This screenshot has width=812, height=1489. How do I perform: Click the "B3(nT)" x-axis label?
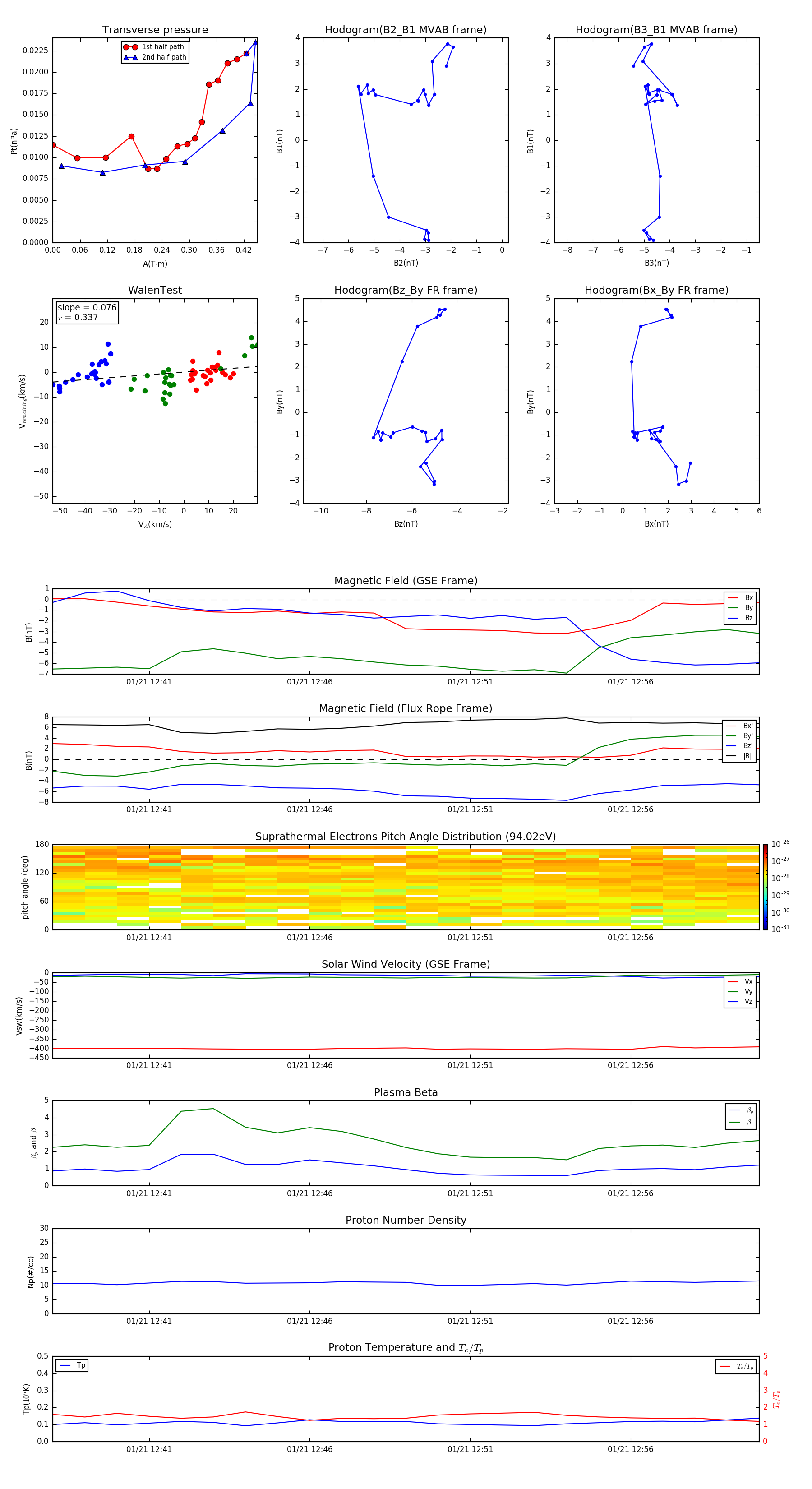pyautogui.click(x=656, y=264)
